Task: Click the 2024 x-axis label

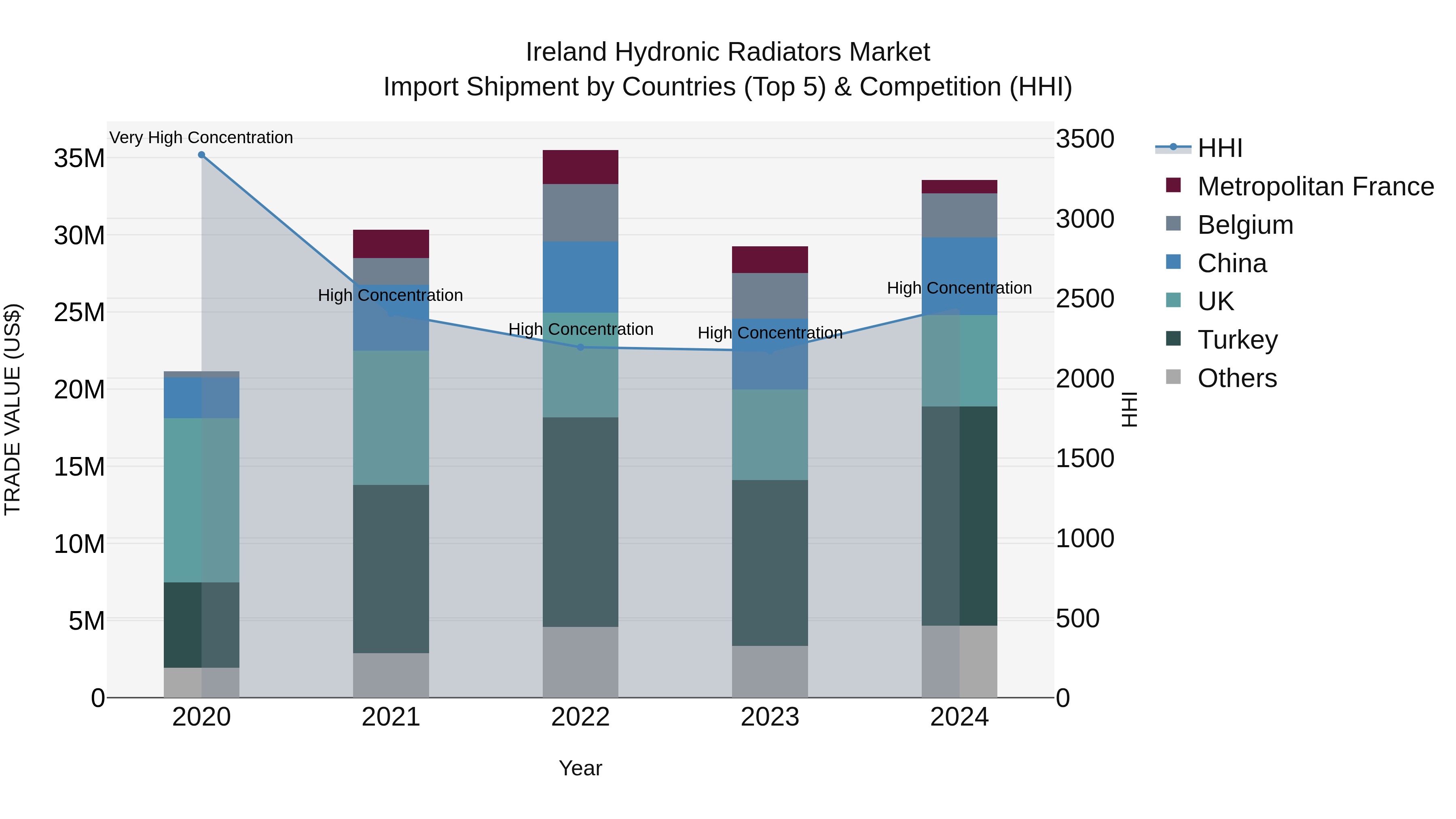Action: click(960, 717)
